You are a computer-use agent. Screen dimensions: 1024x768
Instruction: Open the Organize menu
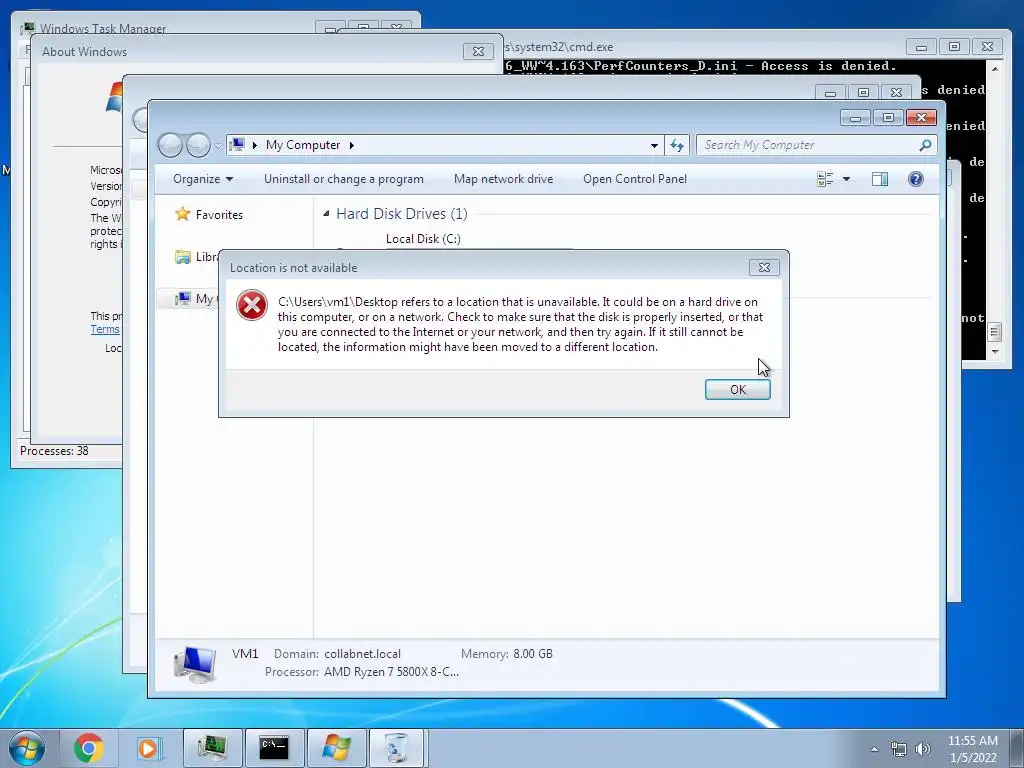[202, 179]
